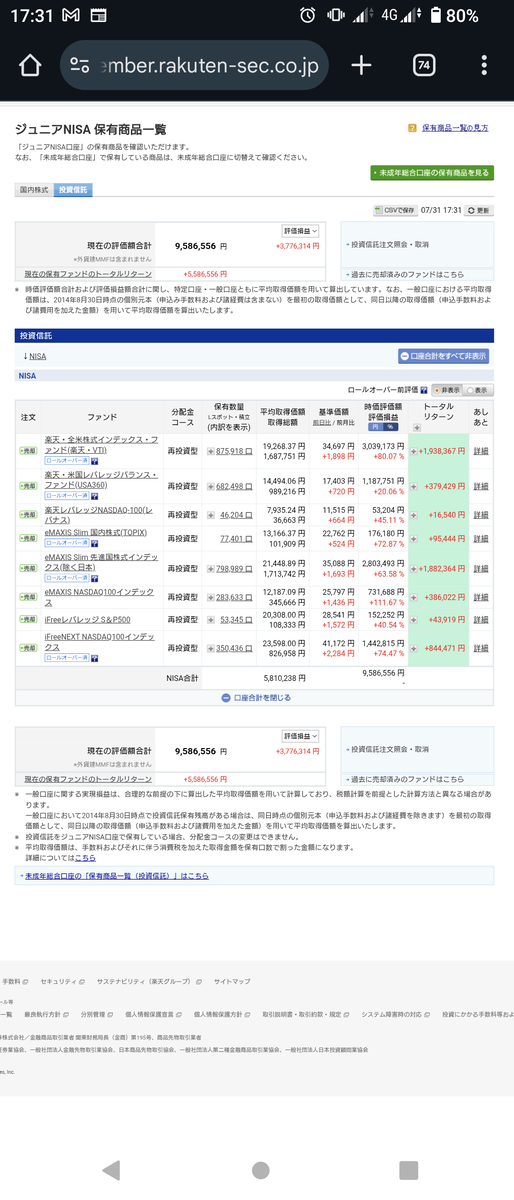The height and width of the screenshot is (1200, 514).
Task: Open upper 過去に売却済みのファンドはこちら link
Action: 407,273
